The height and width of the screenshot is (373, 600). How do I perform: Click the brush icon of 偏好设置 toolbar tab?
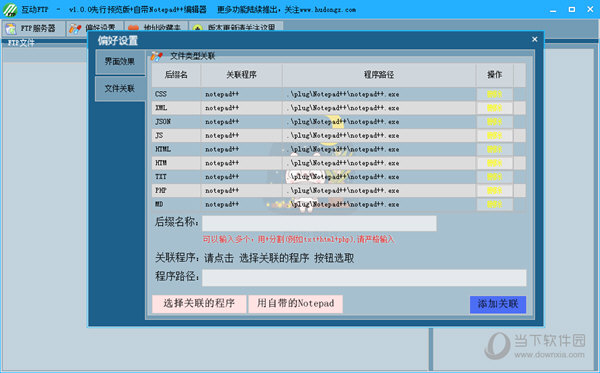pyautogui.click(x=75, y=28)
